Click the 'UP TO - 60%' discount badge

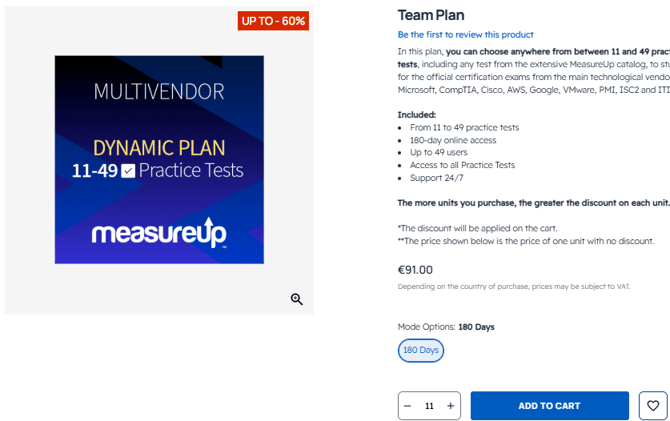(273, 21)
